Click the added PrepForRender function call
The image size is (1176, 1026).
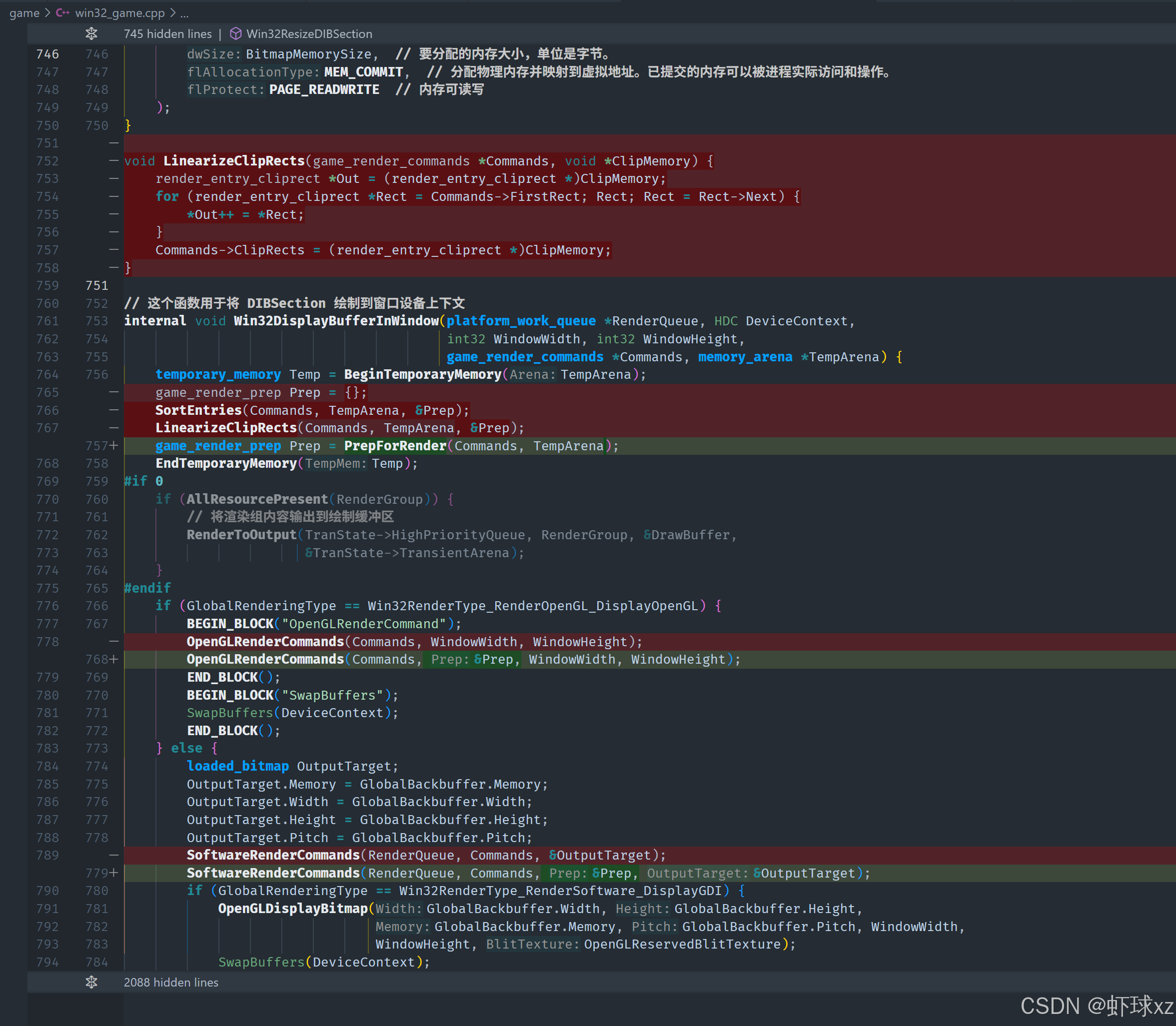[395, 445]
